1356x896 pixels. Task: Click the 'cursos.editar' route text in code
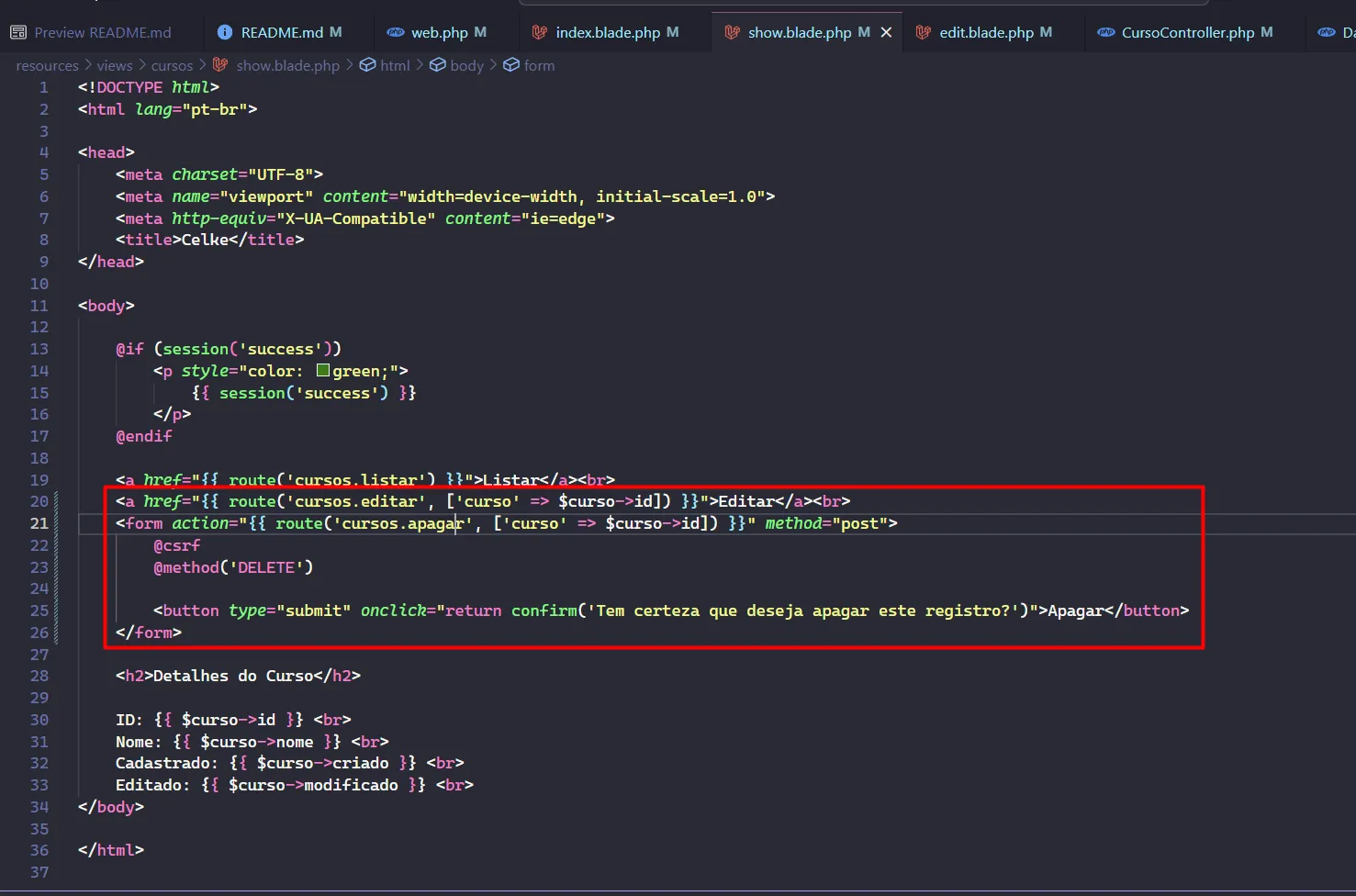tap(355, 501)
